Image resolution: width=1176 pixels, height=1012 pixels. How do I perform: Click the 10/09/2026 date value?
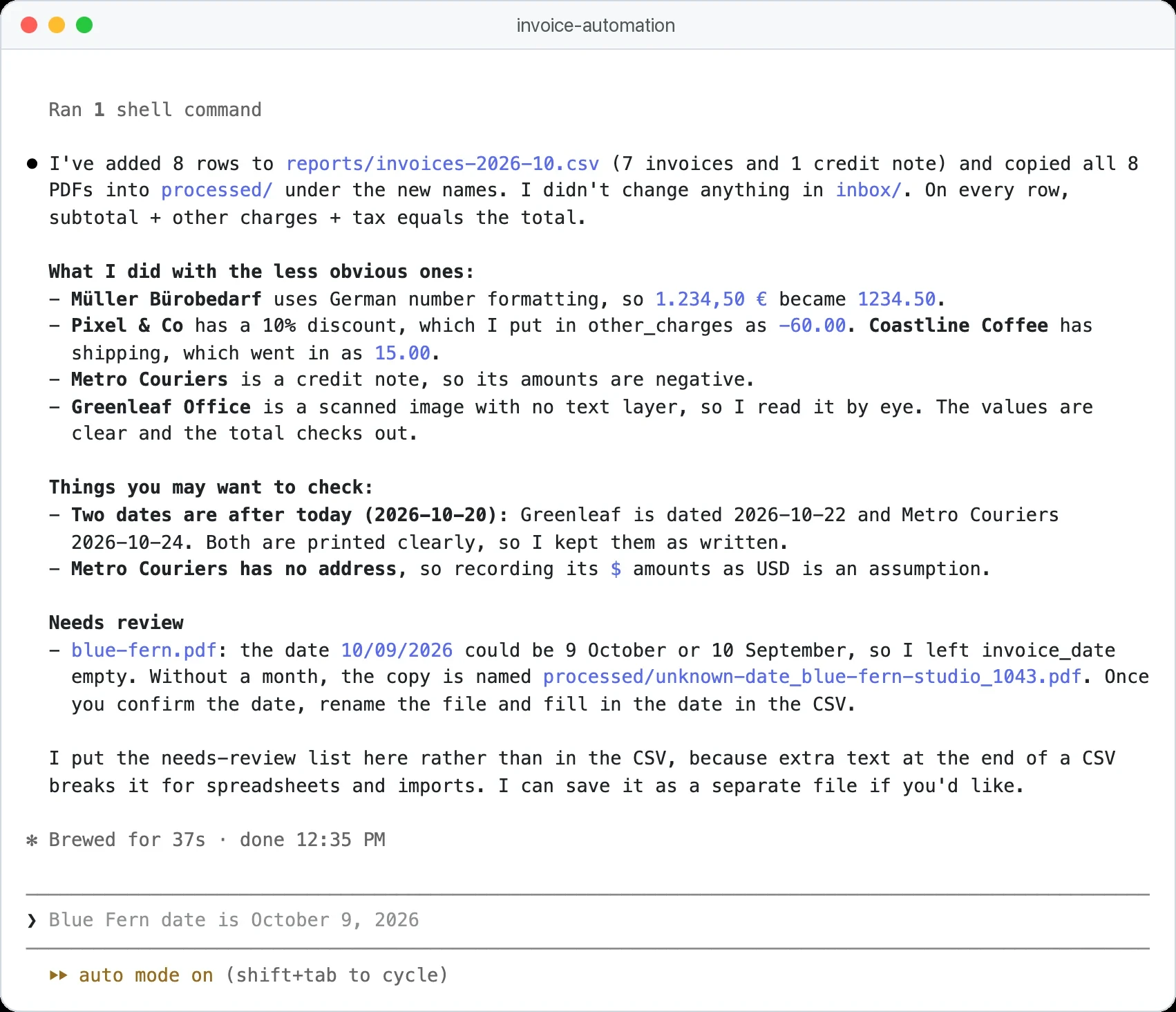[x=397, y=650]
